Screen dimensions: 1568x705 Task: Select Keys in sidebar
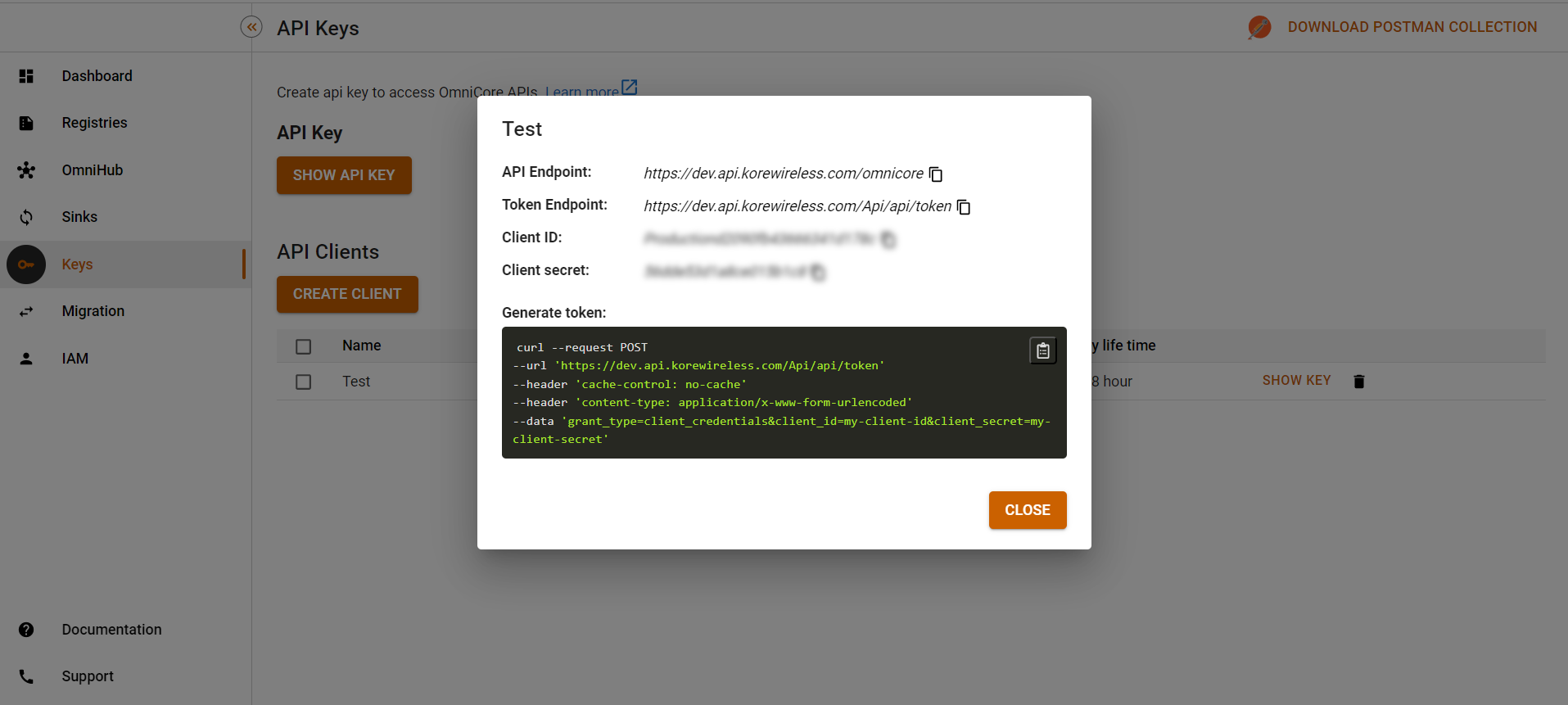coord(125,264)
